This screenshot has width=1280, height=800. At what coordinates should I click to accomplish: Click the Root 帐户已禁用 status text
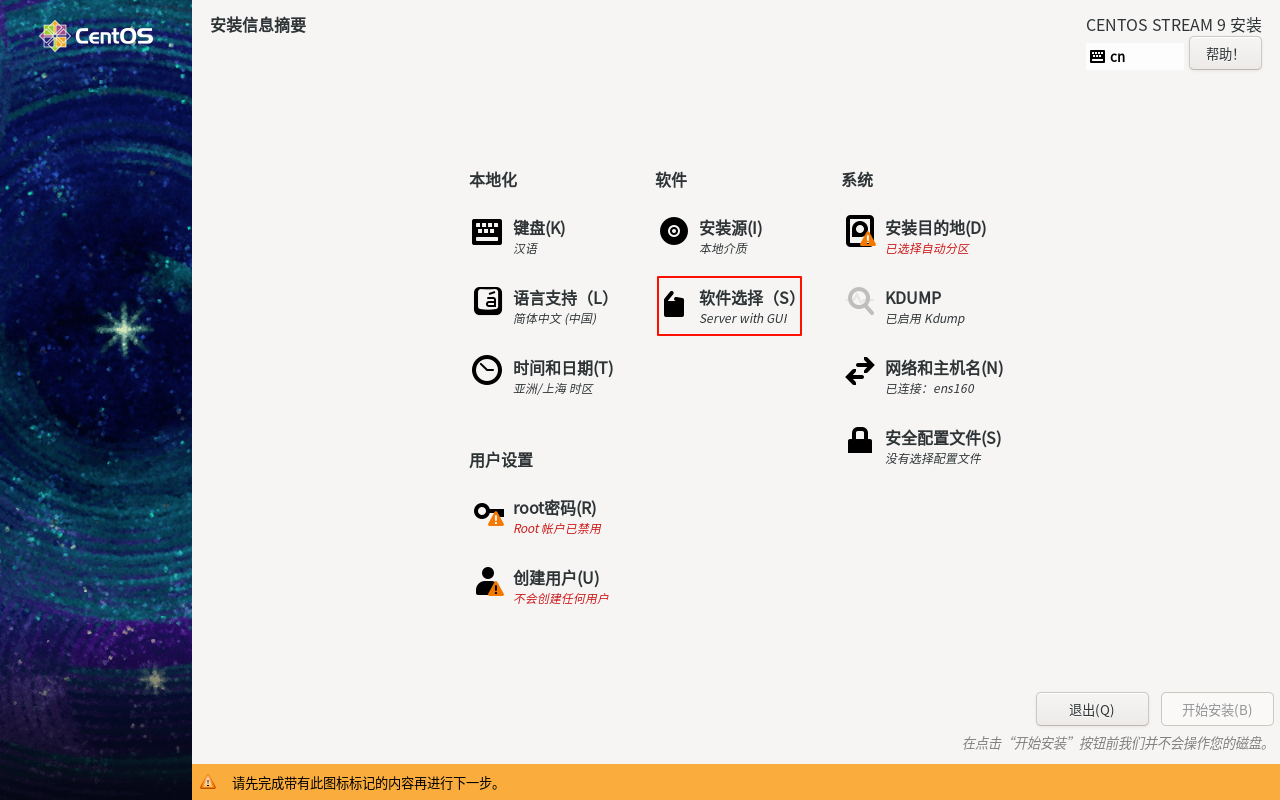(557, 529)
